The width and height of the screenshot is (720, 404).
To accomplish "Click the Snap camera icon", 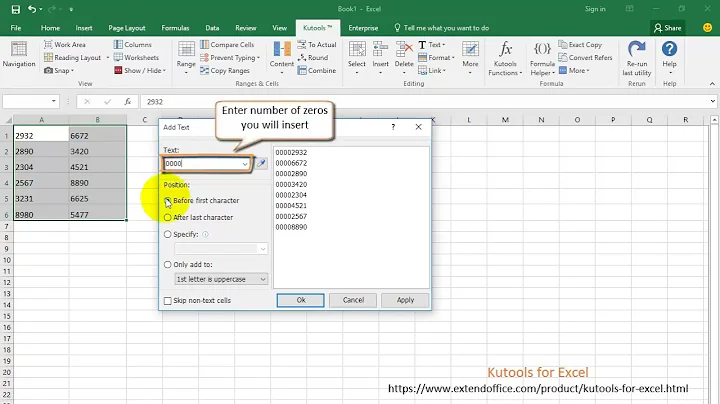I will coord(48,70).
